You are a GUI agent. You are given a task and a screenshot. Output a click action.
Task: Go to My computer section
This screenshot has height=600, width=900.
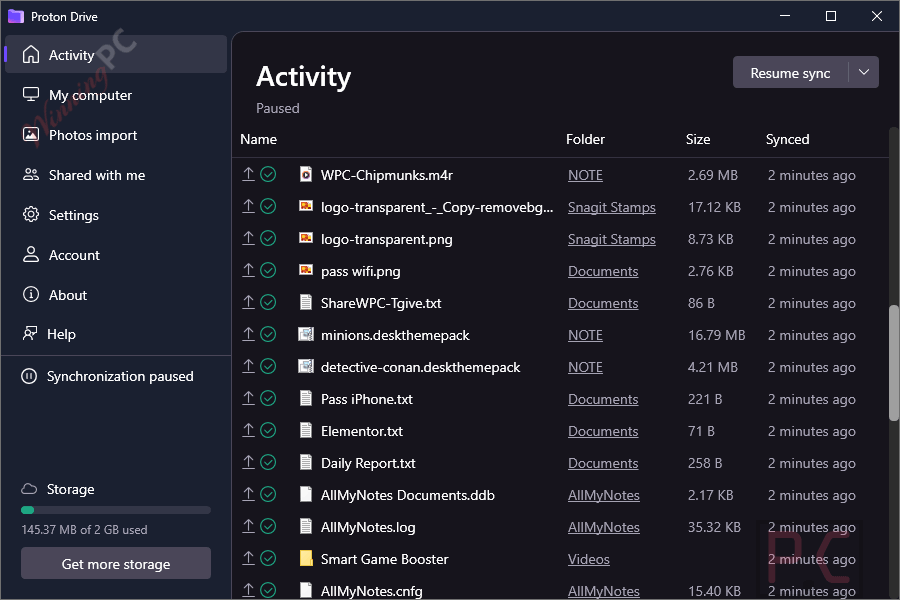[x=116, y=95]
